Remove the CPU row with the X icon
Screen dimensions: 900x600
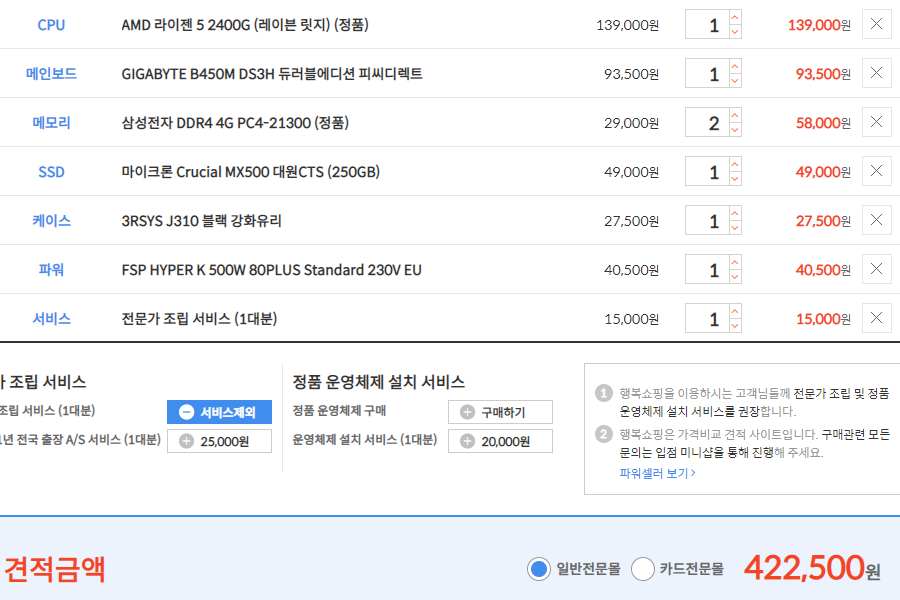876,24
